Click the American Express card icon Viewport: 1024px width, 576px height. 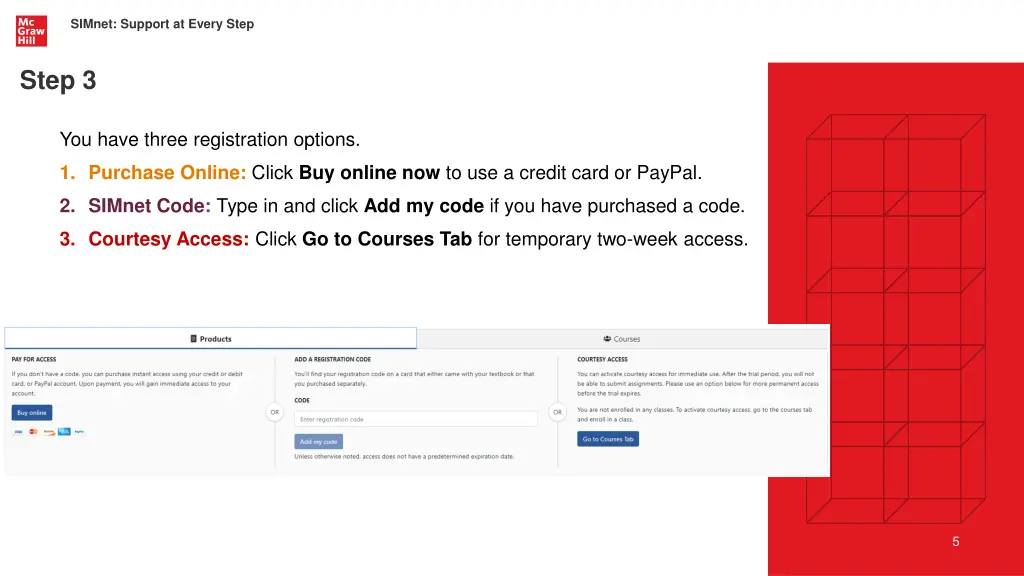(x=64, y=432)
